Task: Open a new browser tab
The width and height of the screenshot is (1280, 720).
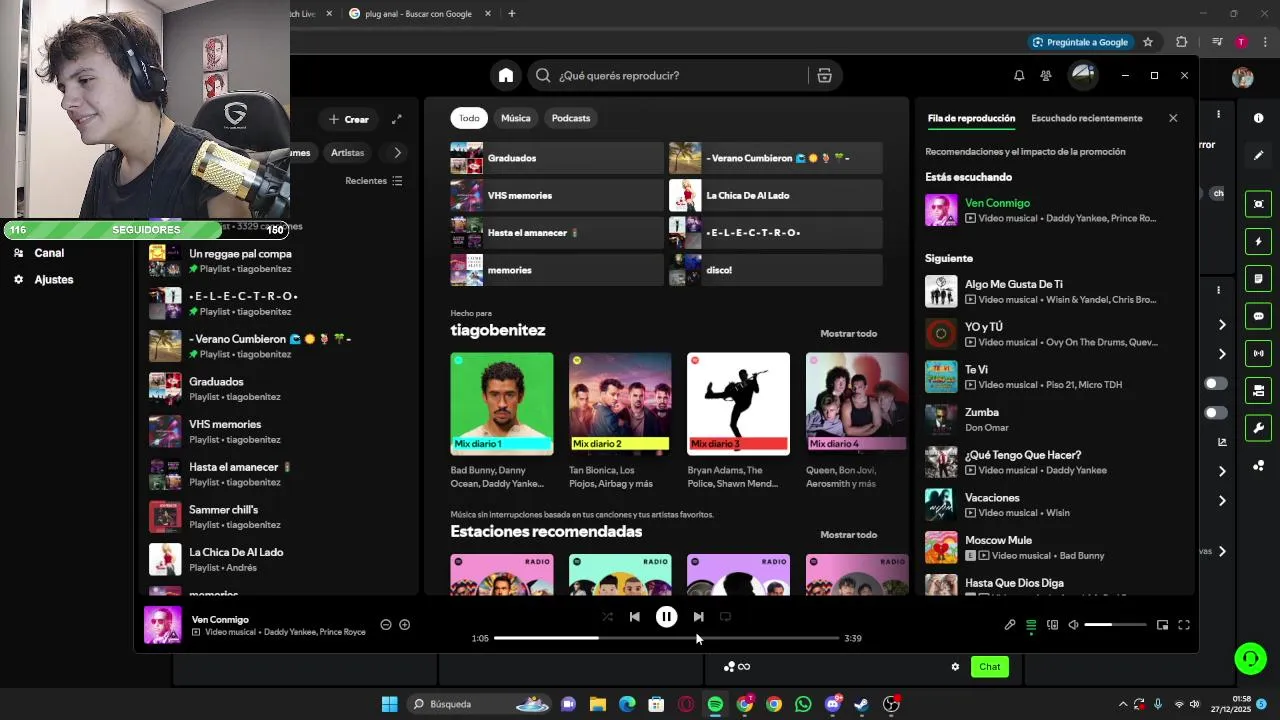Action: point(512,13)
